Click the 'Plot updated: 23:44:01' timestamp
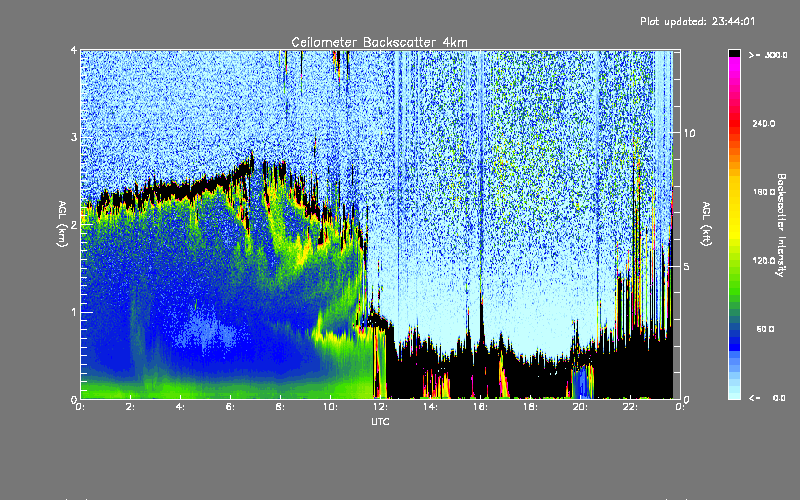This screenshot has width=800, height=500. pos(697,21)
